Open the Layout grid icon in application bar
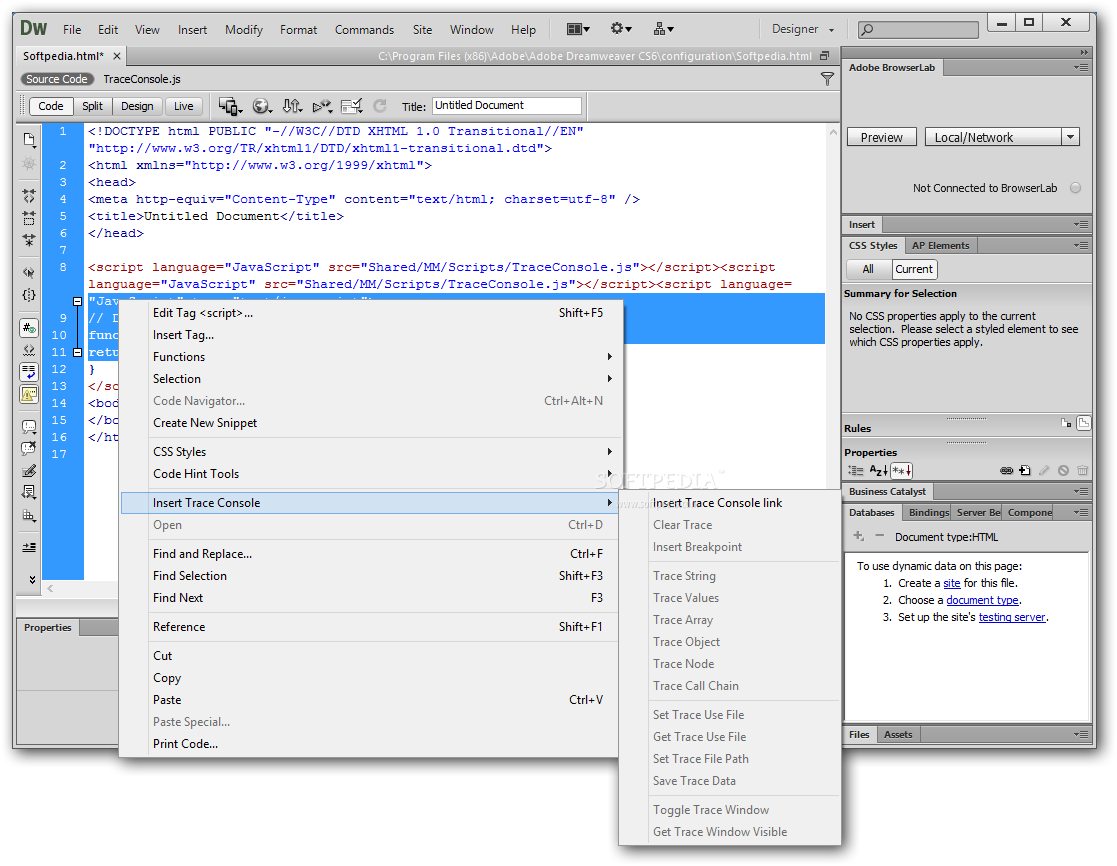This screenshot has width=1117, height=866. pos(578,29)
